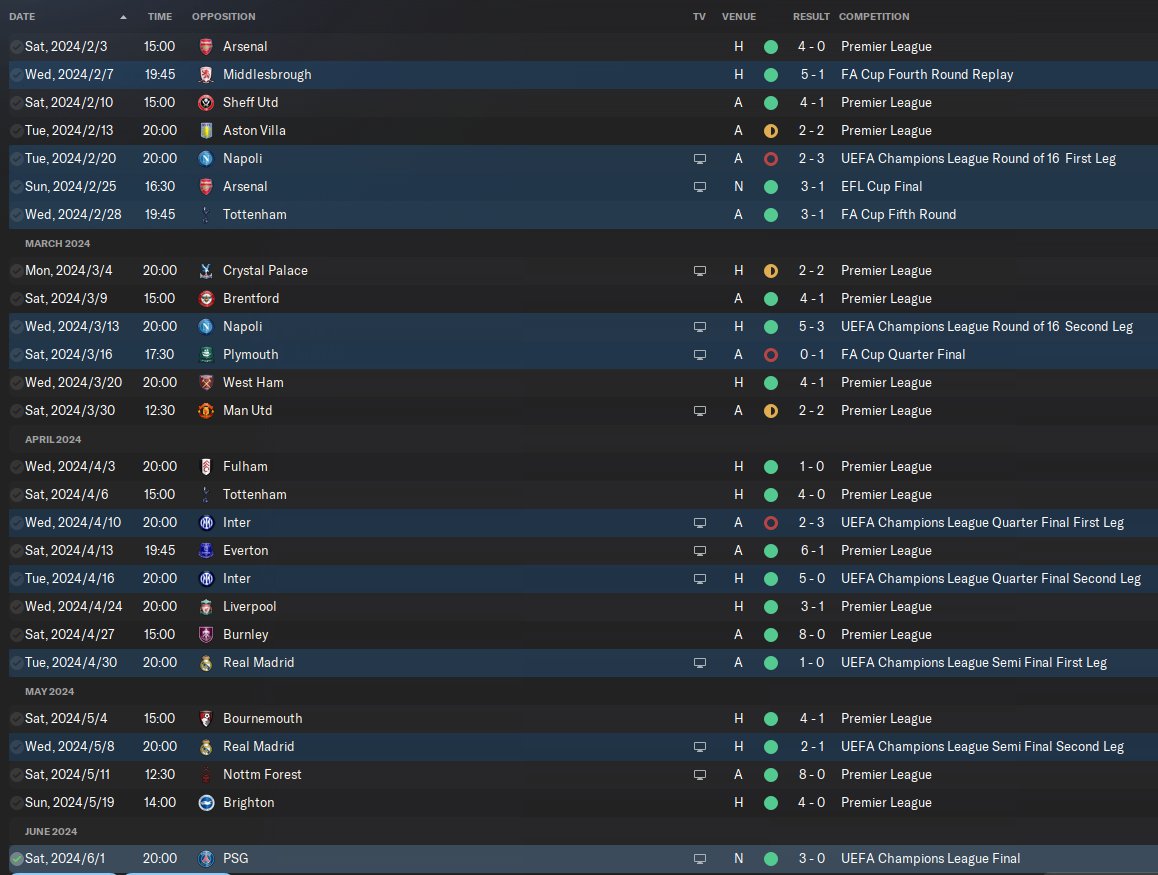Click the Middlesbrough club badge icon
Screen dimensions: 1158x875
(x=206, y=75)
